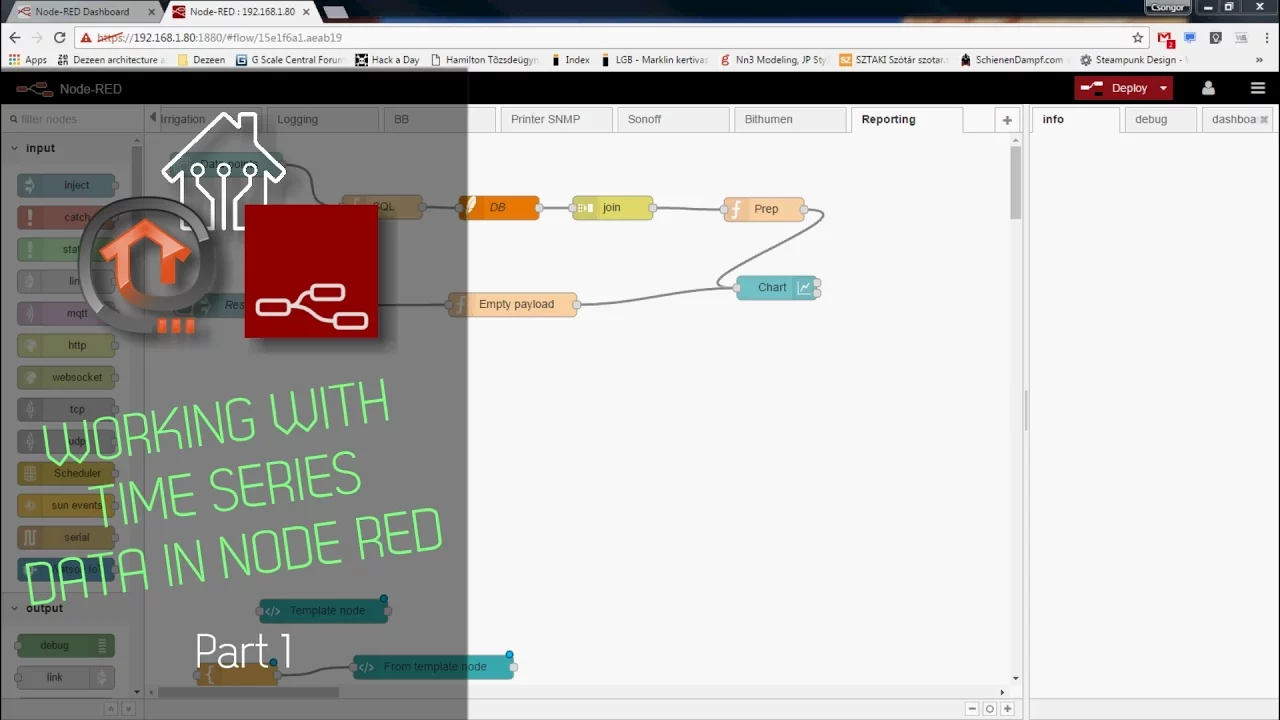Select the Template node on canvas
The height and width of the screenshot is (720, 1280).
click(323, 611)
